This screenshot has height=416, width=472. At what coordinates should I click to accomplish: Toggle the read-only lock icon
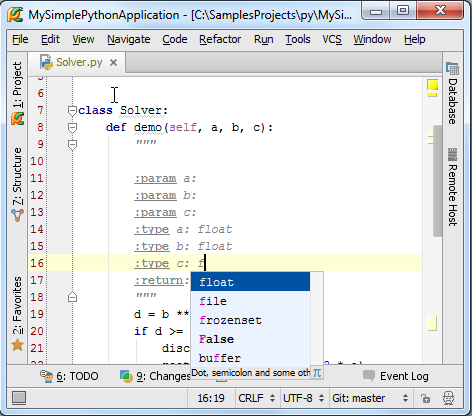tap(425, 398)
